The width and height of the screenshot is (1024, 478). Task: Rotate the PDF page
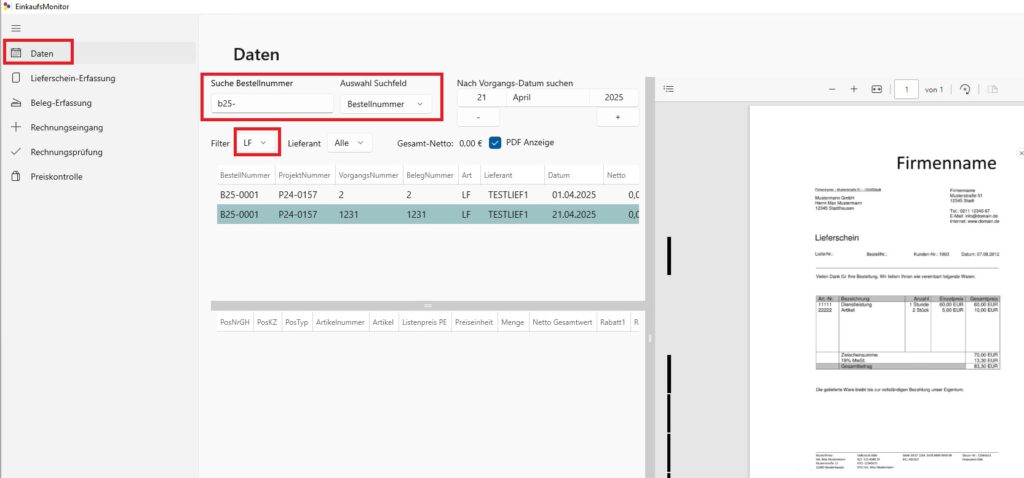pos(965,89)
